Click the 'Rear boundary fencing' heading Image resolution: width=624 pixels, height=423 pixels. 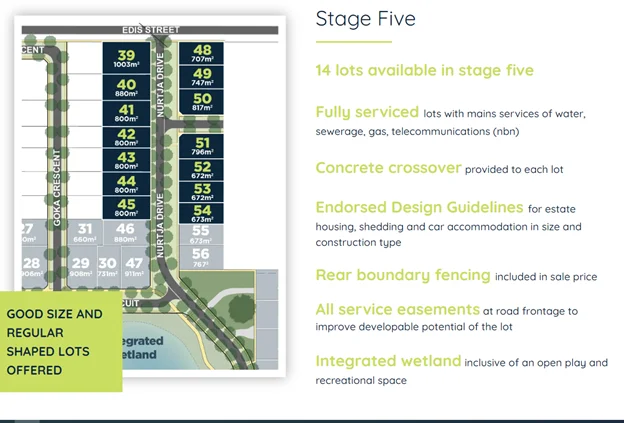pyautogui.click(x=403, y=275)
